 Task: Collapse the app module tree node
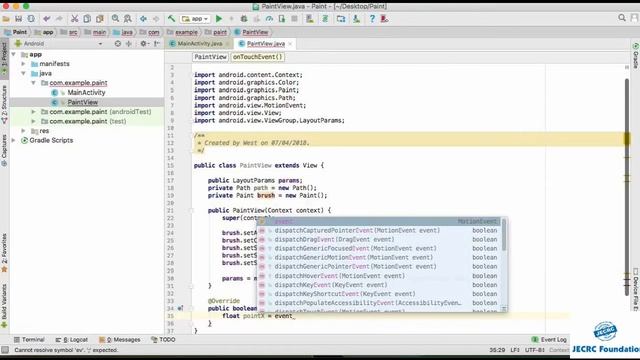pyautogui.click(x=14, y=54)
